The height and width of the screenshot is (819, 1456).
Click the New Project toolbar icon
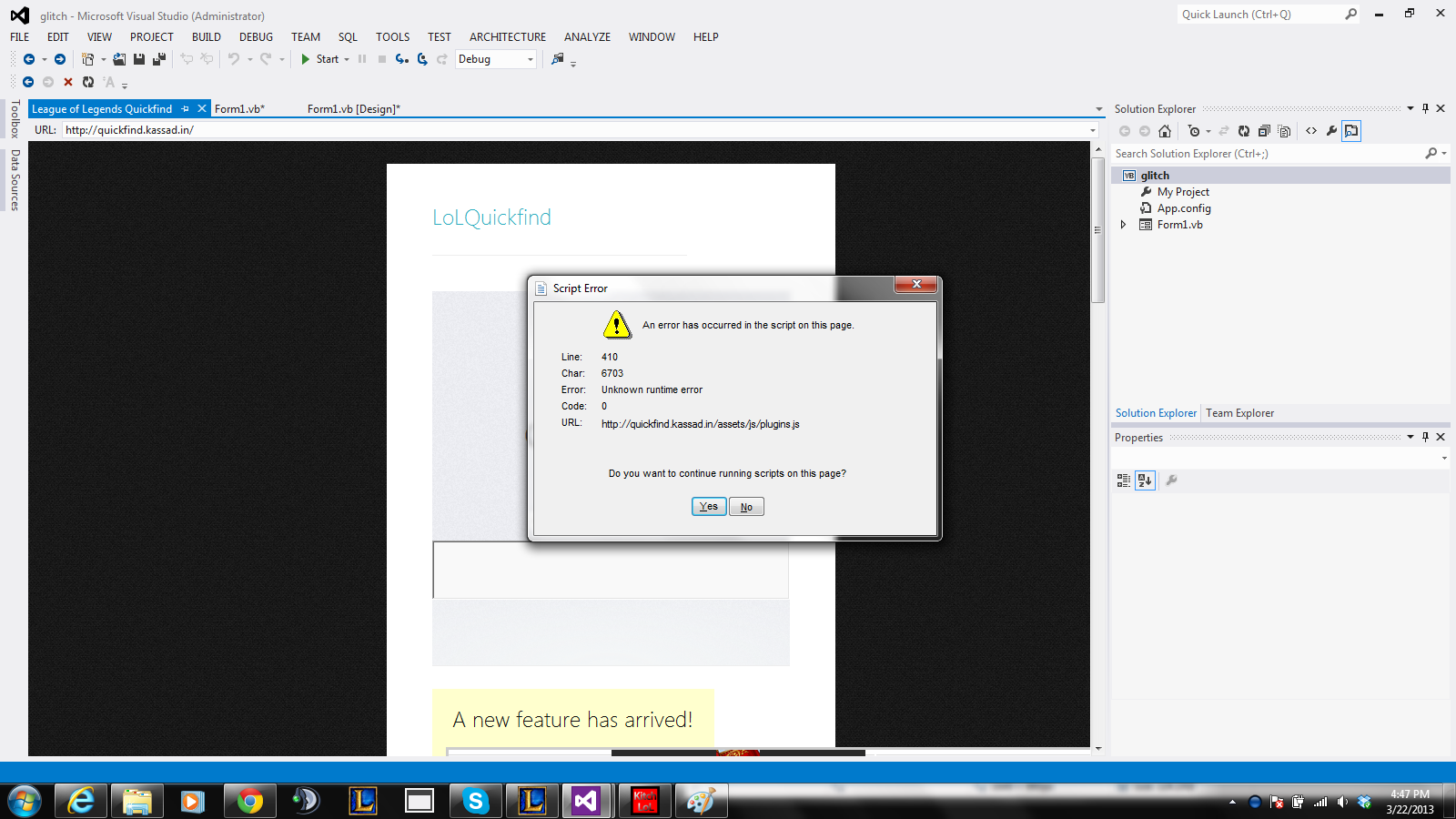pos(87,59)
